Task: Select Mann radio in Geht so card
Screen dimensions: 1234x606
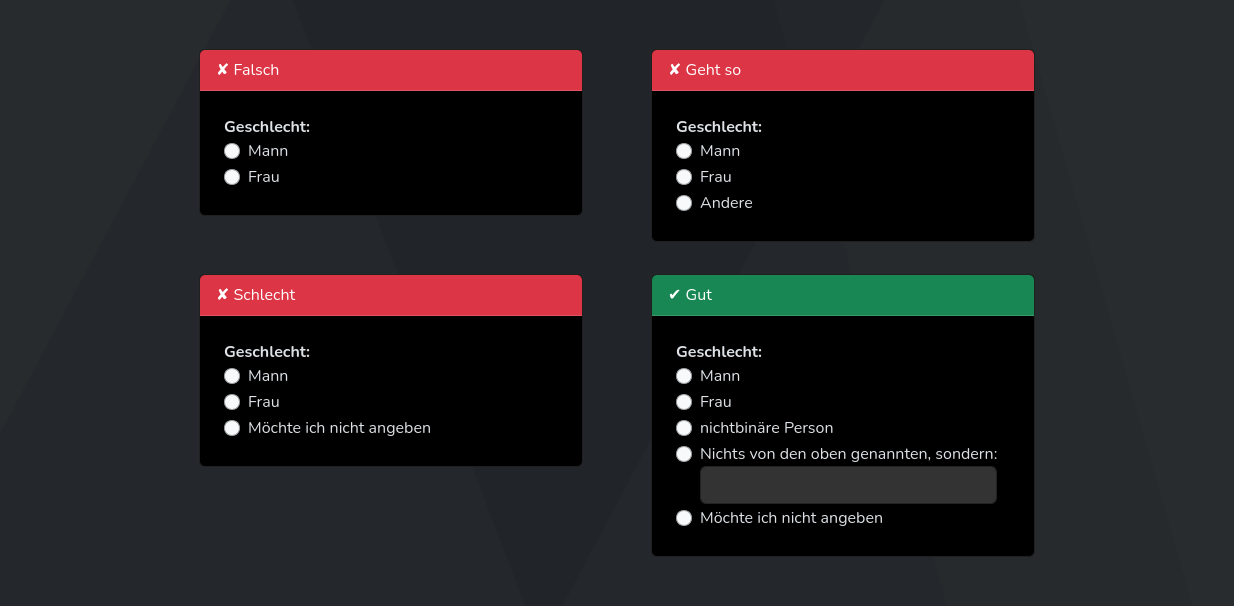Action: pos(684,151)
